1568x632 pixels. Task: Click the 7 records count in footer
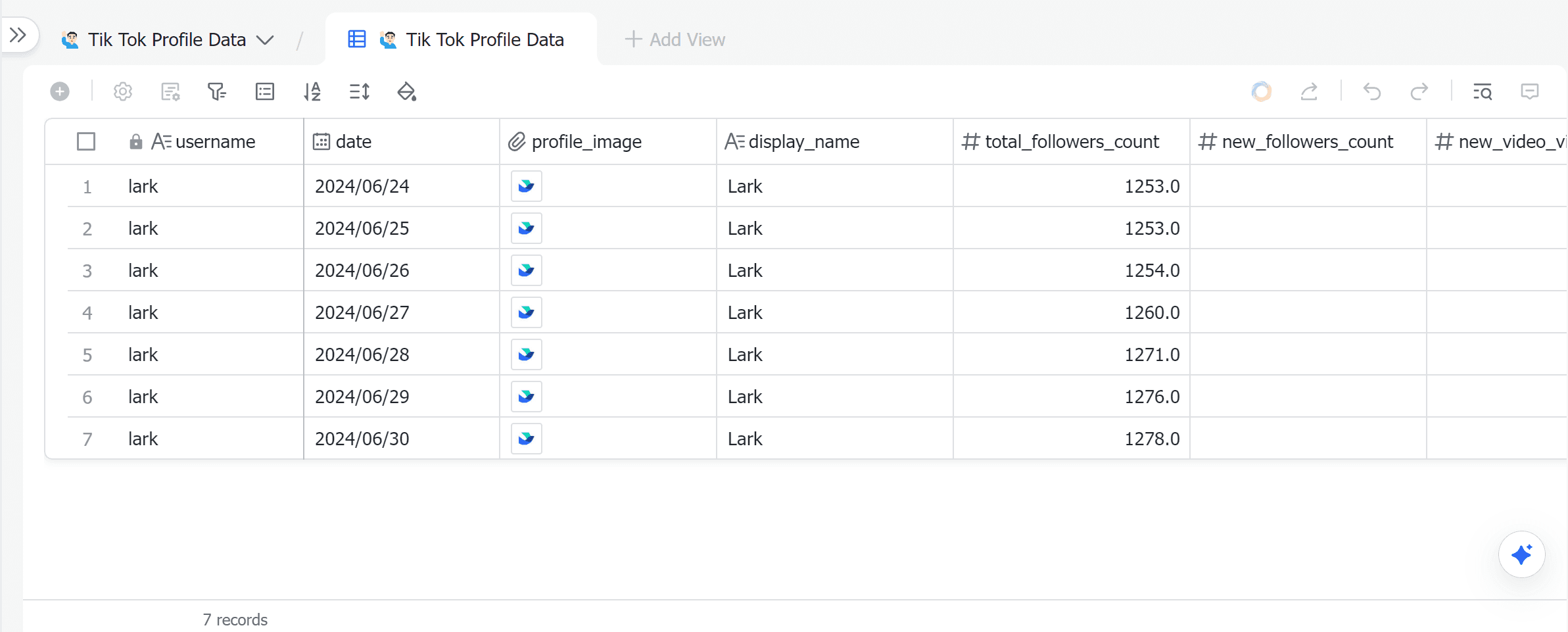coord(235,620)
